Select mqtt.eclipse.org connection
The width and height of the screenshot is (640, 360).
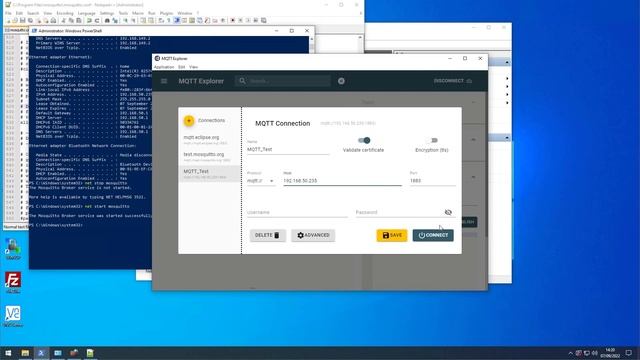(210, 140)
